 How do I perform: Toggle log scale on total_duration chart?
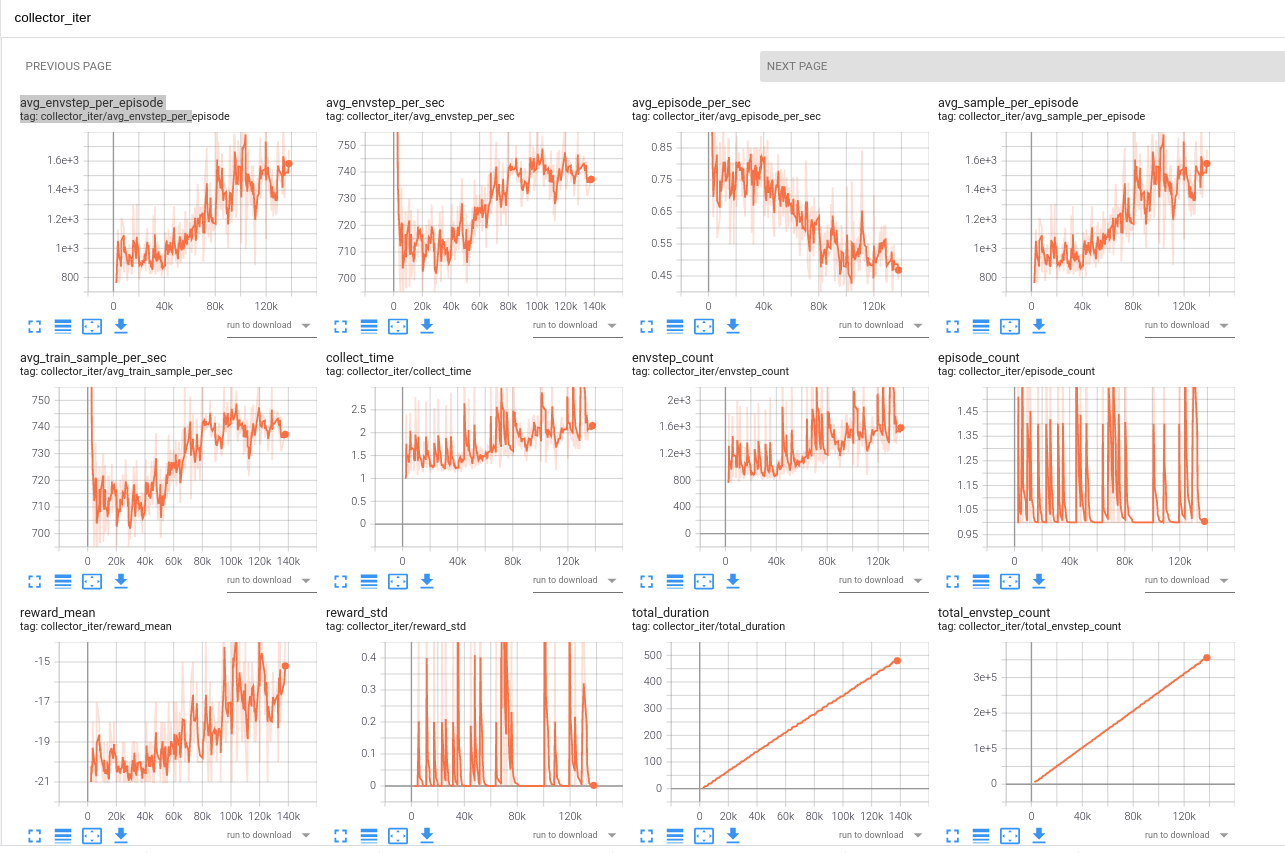[675, 836]
